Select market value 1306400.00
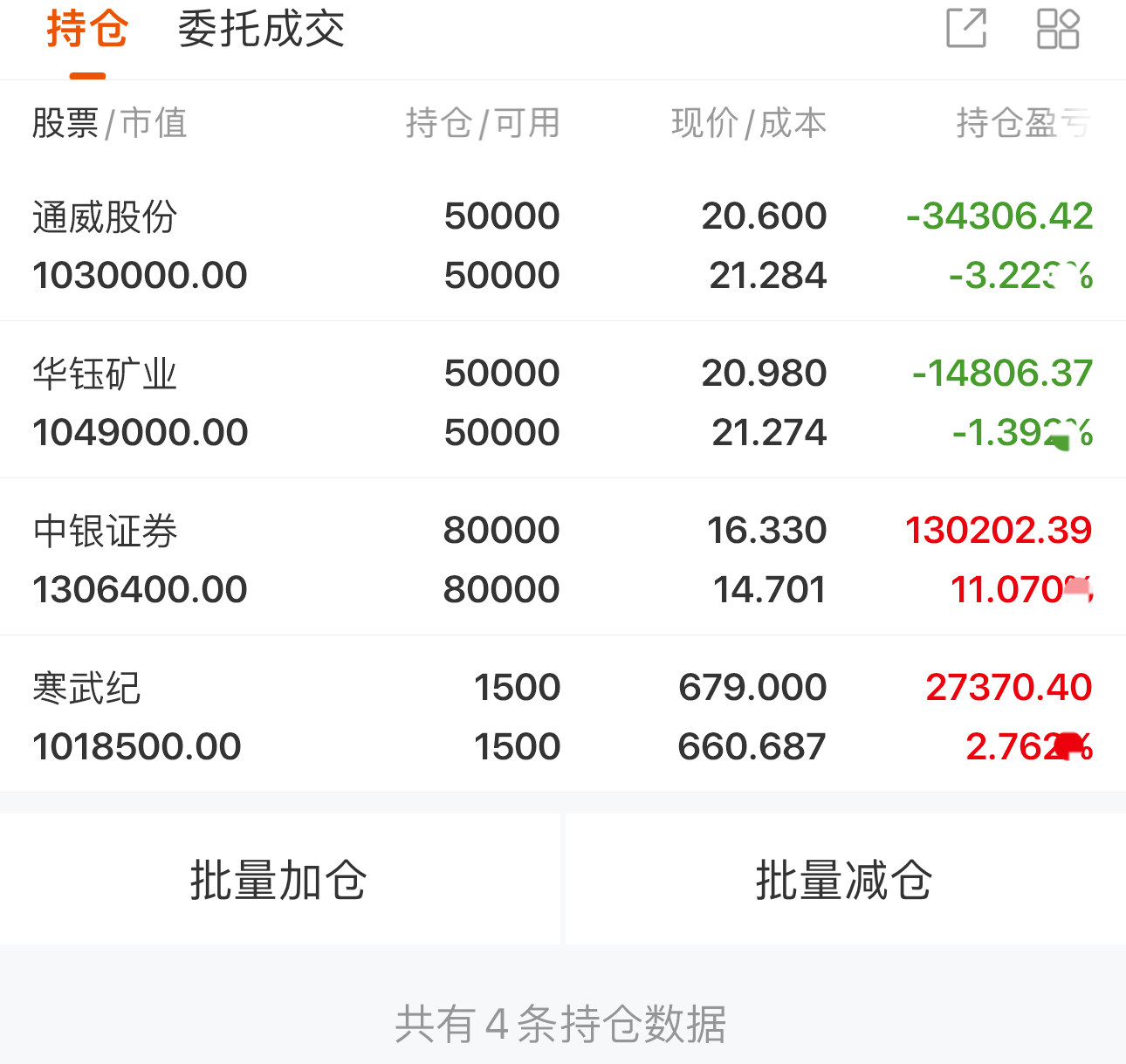 click(140, 590)
